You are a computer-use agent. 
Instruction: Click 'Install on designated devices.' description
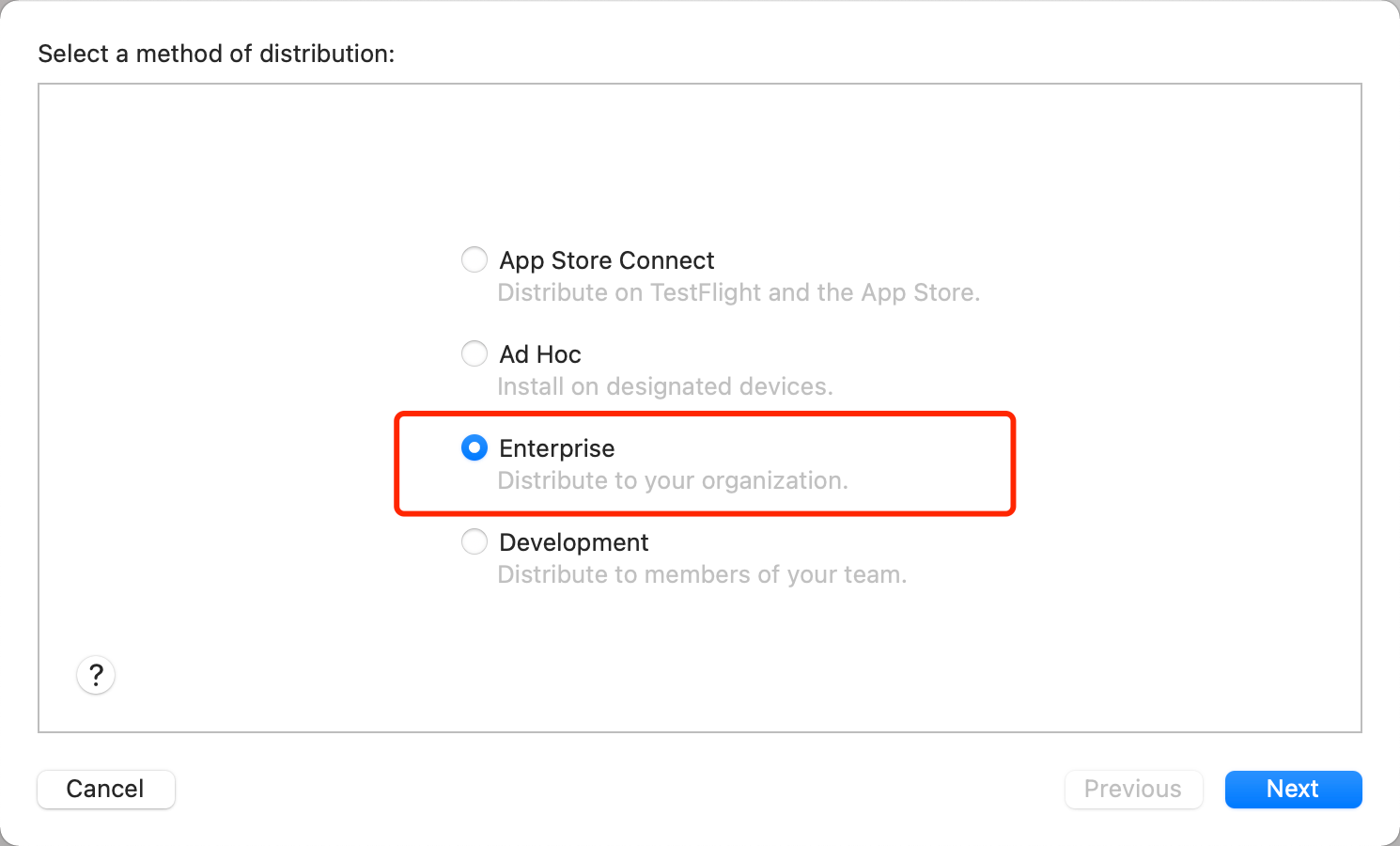[x=665, y=386]
